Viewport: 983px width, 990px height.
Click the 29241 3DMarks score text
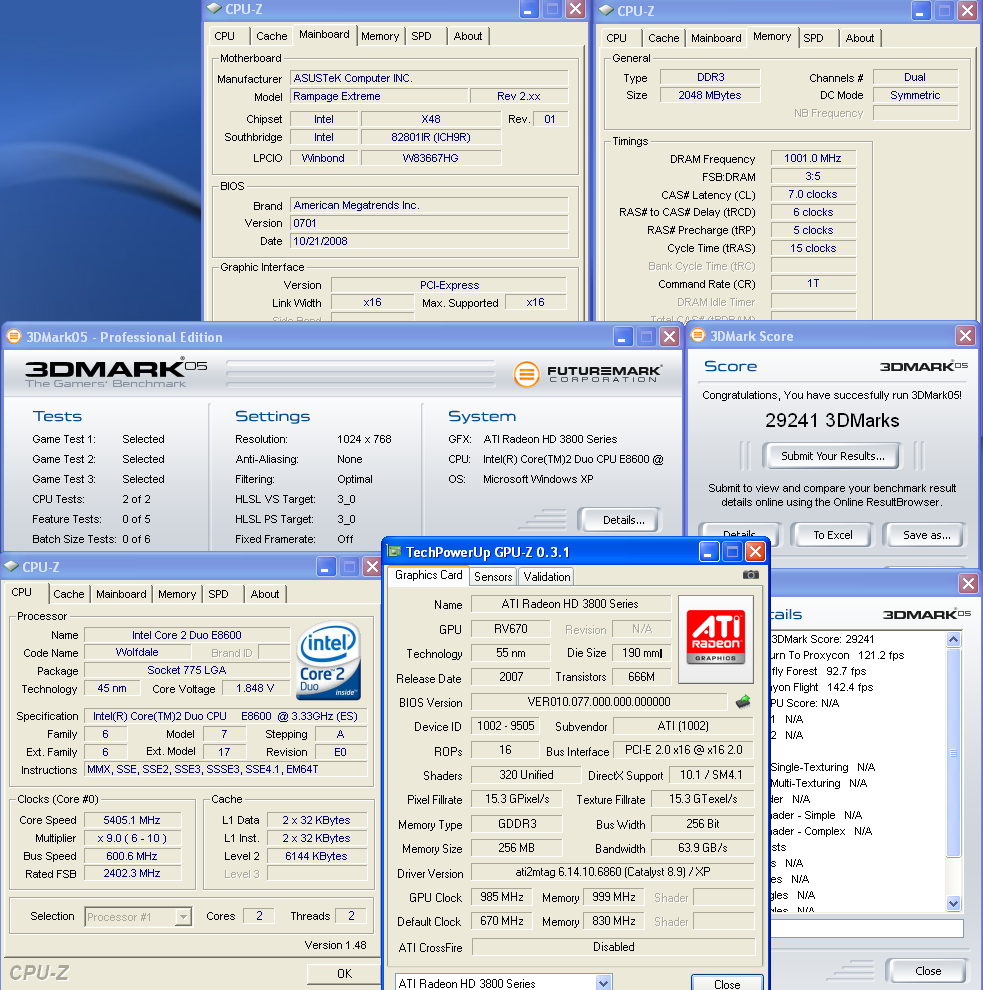tap(831, 420)
